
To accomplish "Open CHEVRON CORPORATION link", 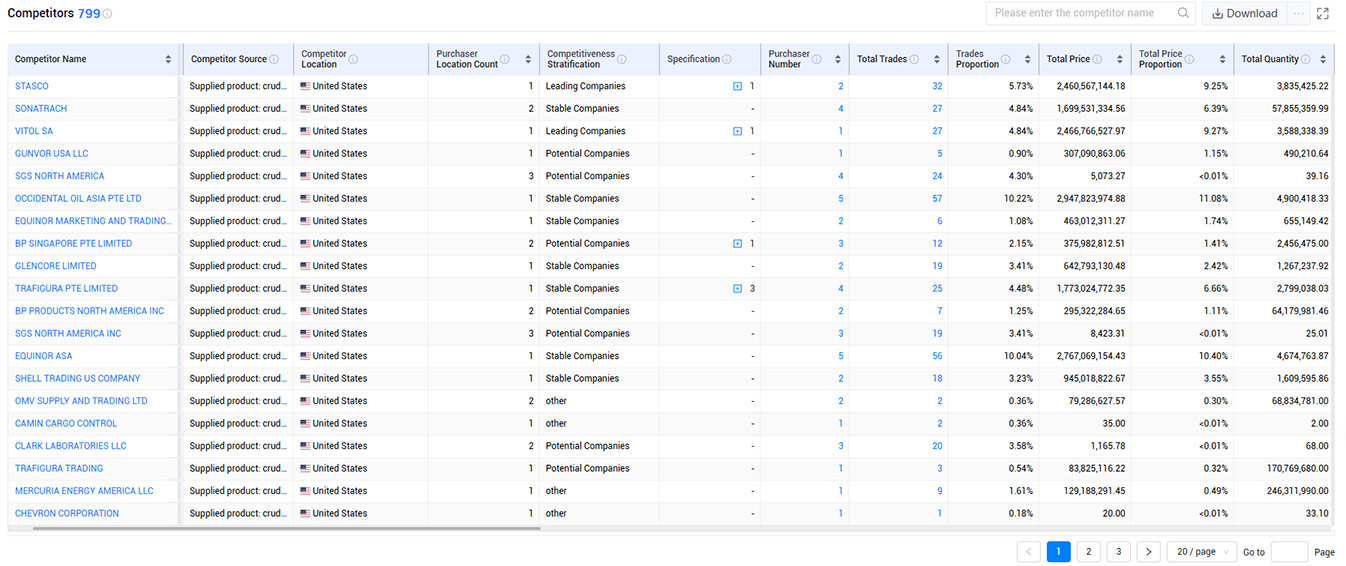I will click(x=67, y=514).
